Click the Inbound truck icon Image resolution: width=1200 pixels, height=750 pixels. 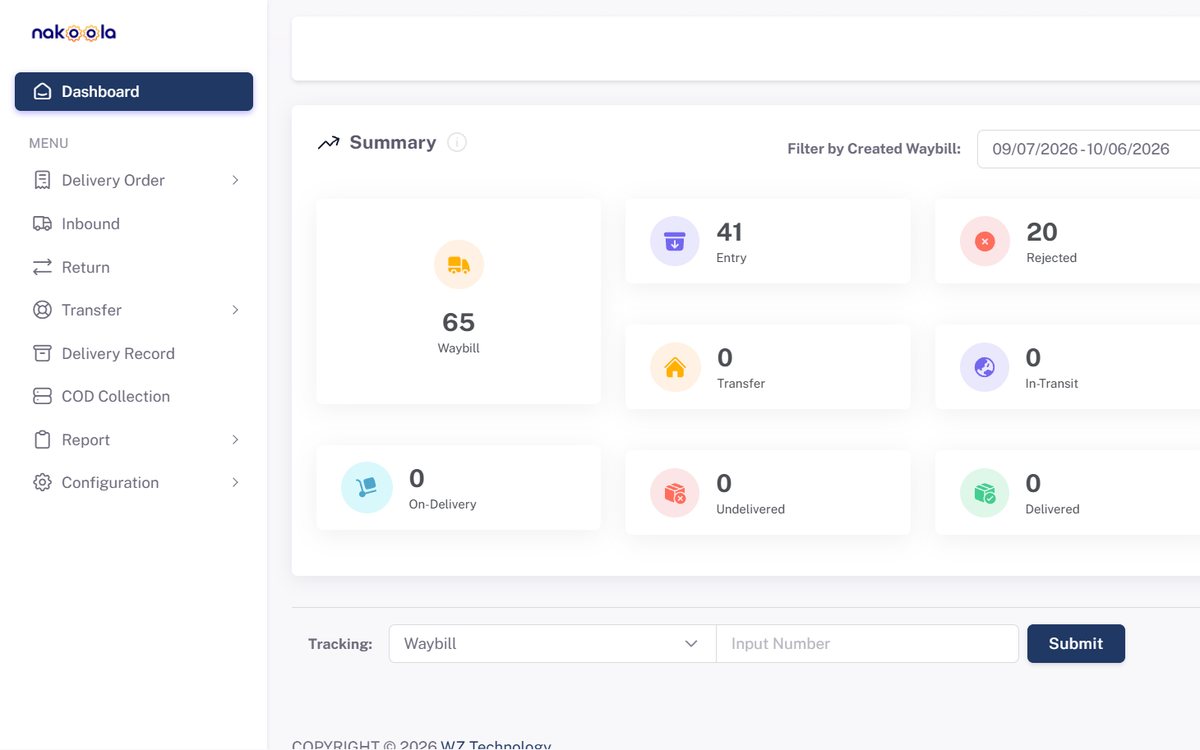point(42,224)
